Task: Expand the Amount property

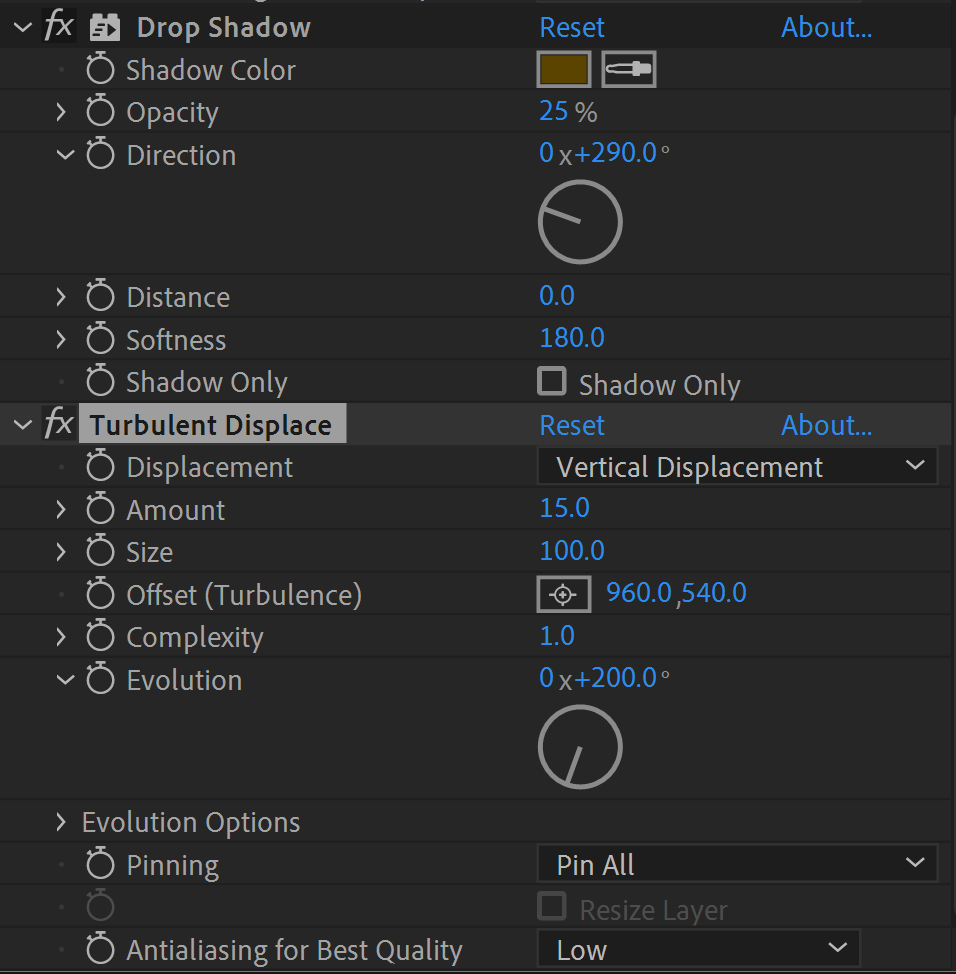Action: [61, 509]
